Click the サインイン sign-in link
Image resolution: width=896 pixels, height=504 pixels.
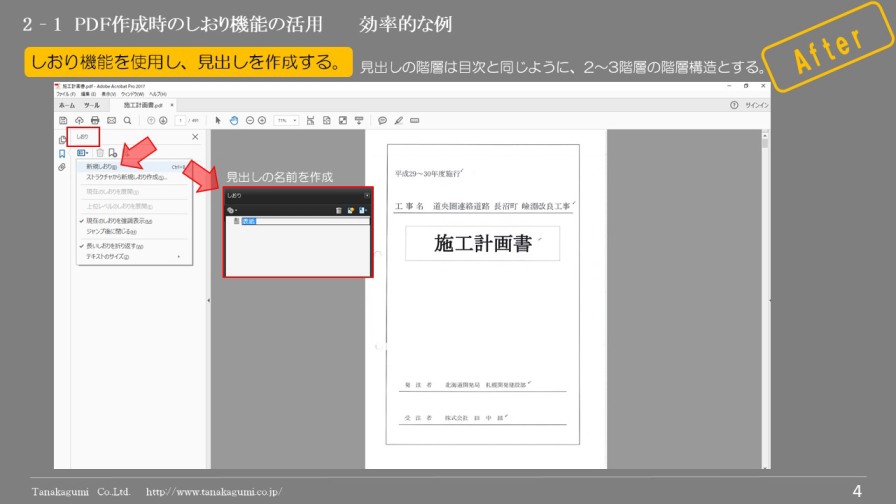(x=757, y=104)
